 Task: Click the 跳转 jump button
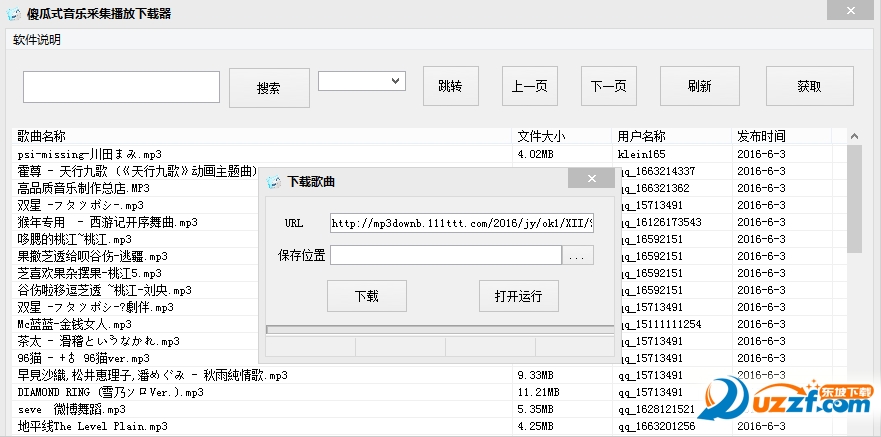pyautogui.click(x=450, y=86)
